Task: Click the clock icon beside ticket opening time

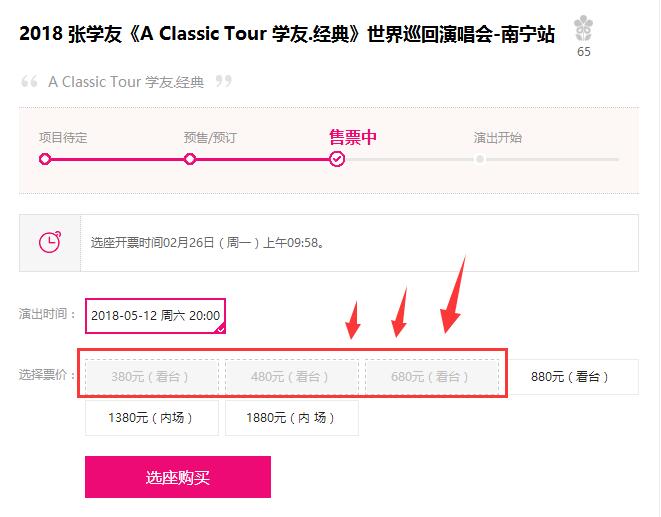Action: click(x=50, y=242)
